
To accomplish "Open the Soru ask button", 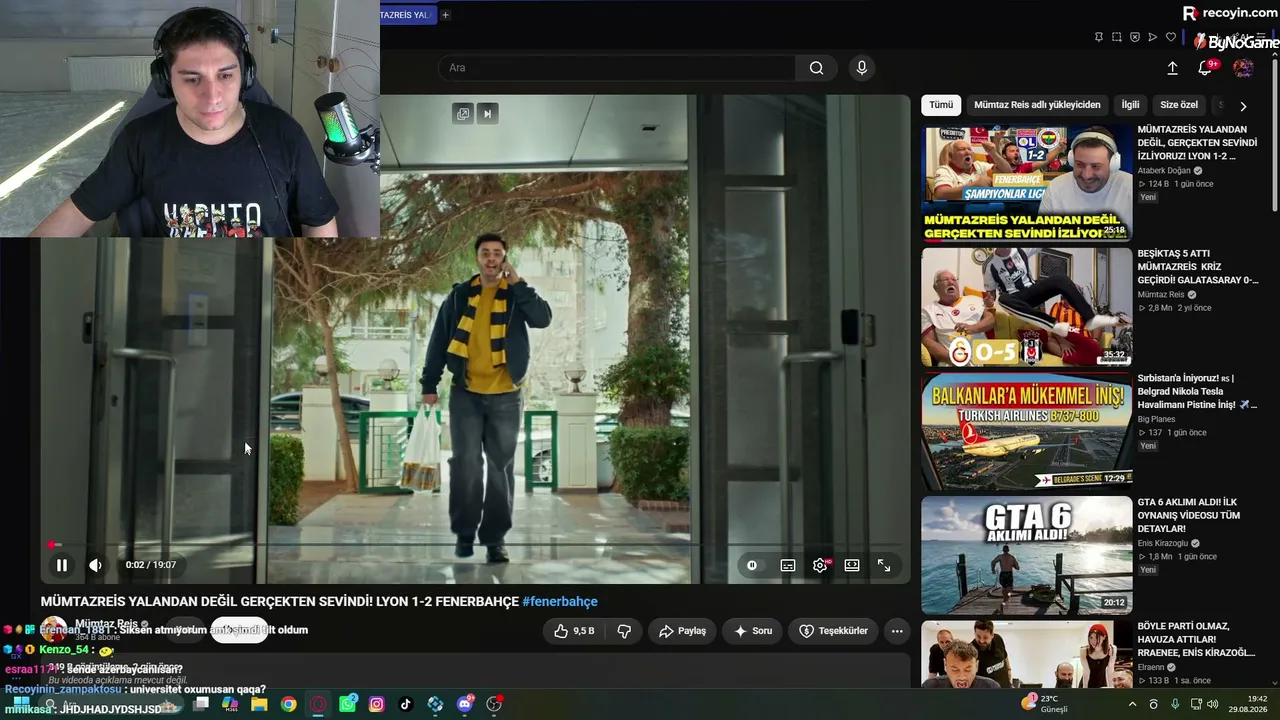I will 753,631.
